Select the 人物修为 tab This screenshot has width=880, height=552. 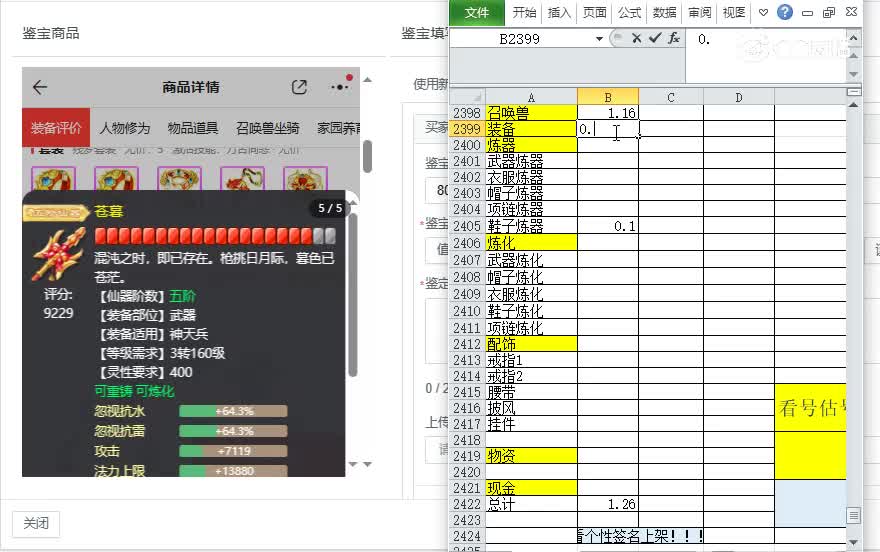(125, 128)
